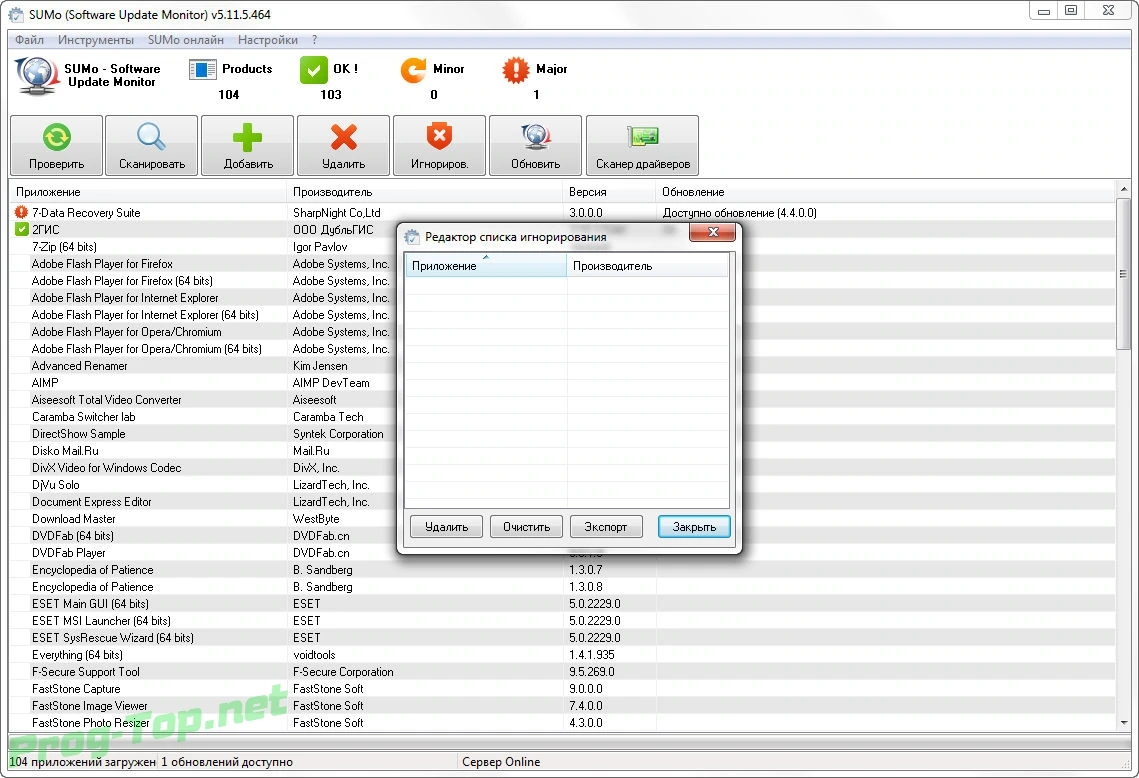Select the 7-Data Recovery Suite row
Screen dimensions: 1139x778
pos(562,212)
